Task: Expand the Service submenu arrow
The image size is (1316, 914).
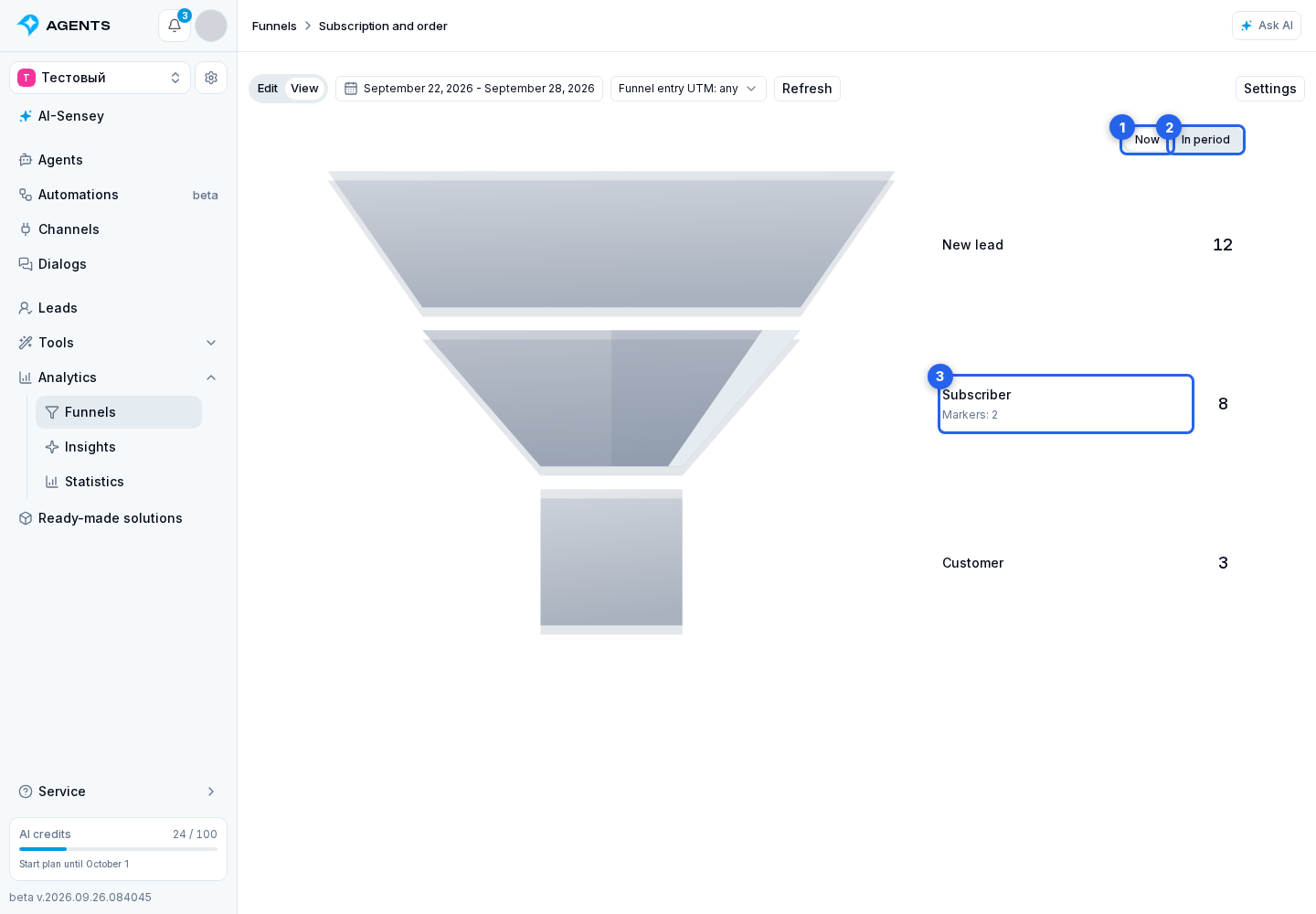Action: click(x=211, y=792)
